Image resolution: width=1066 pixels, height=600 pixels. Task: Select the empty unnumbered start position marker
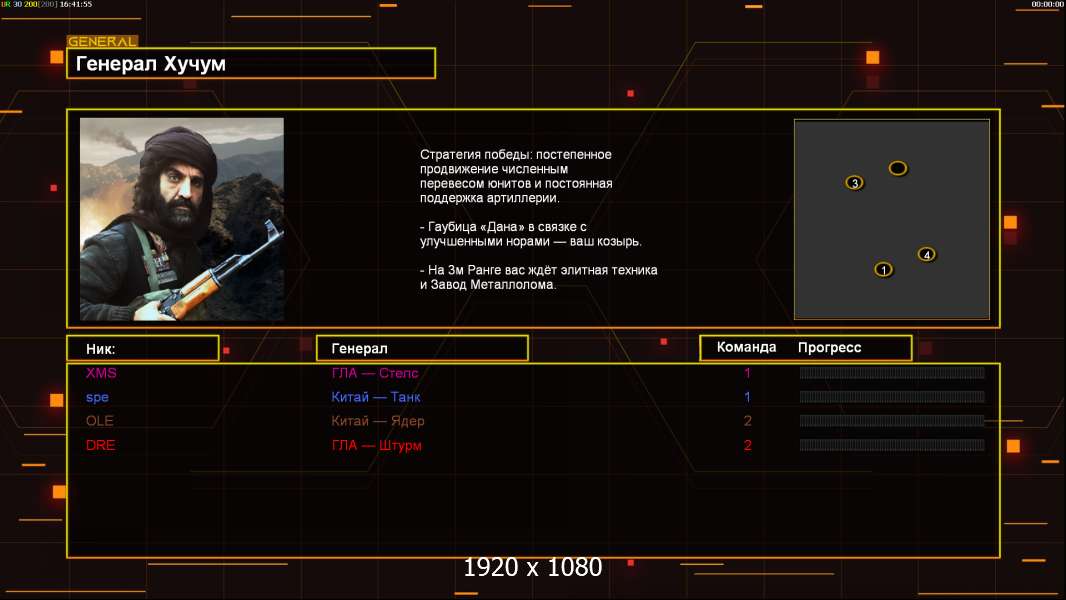(x=897, y=168)
